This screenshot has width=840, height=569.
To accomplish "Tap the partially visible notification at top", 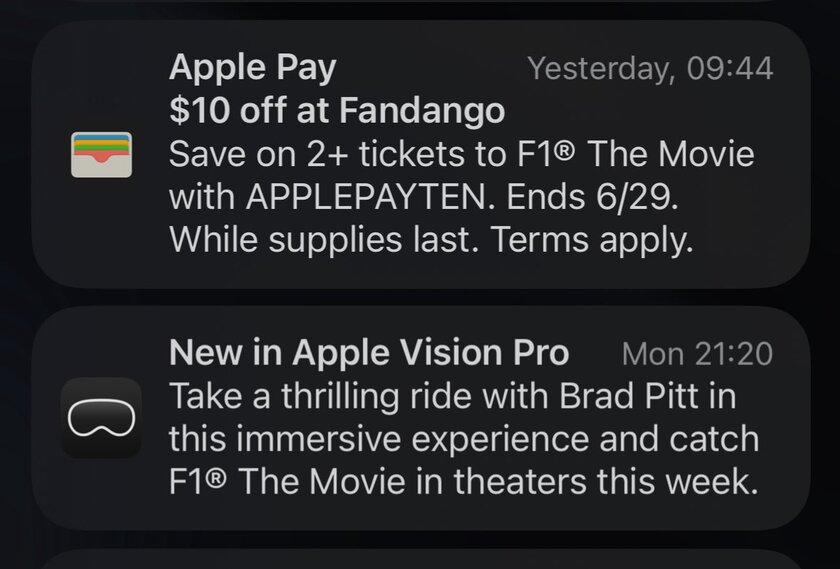I will click(421, 2).
